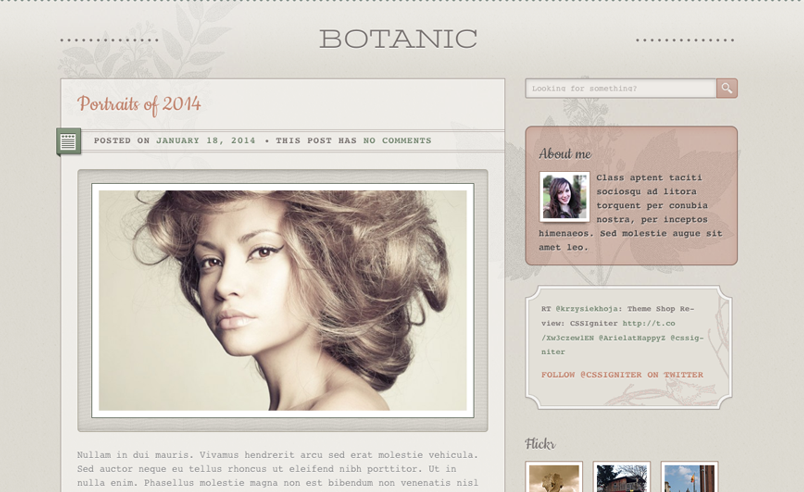Open the second Flickr thumbnail with house

621,477
